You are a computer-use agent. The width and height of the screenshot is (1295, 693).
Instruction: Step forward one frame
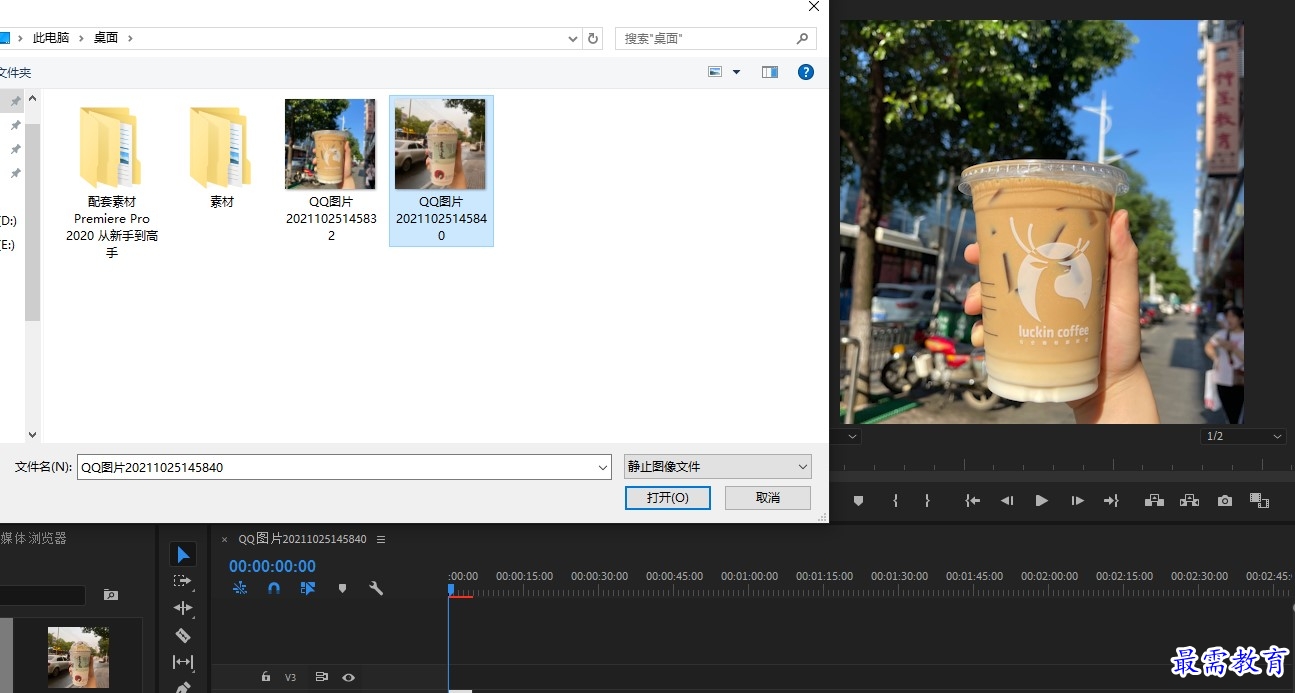(1077, 500)
